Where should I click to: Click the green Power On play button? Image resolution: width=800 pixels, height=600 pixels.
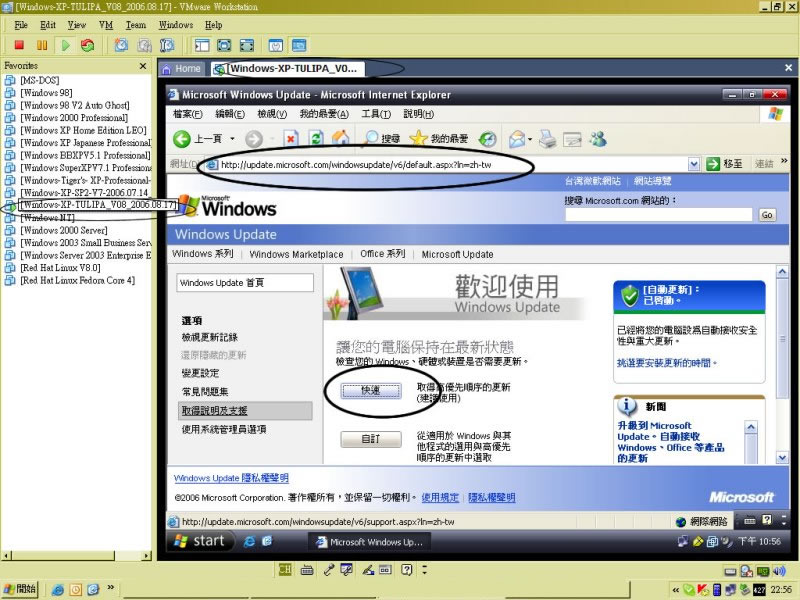(x=65, y=45)
